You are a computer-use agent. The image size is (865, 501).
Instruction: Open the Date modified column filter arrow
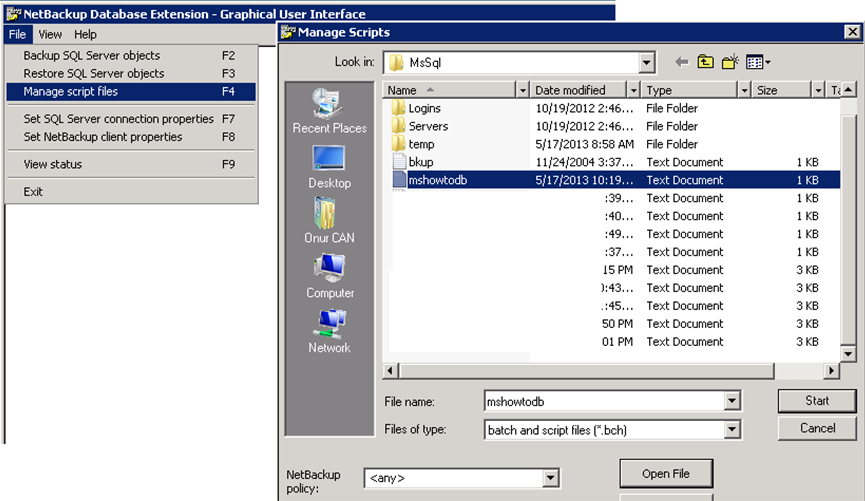tap(633, 90)
